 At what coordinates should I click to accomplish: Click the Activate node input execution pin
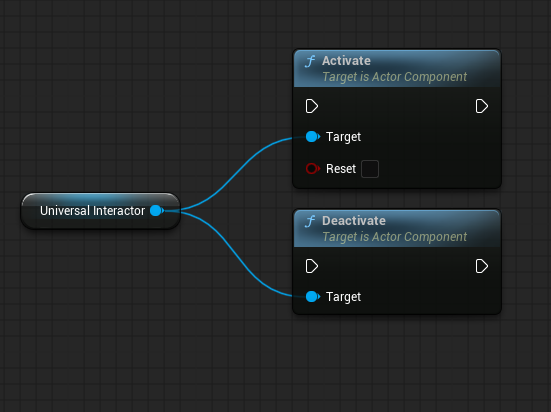(x=312, y=106)
